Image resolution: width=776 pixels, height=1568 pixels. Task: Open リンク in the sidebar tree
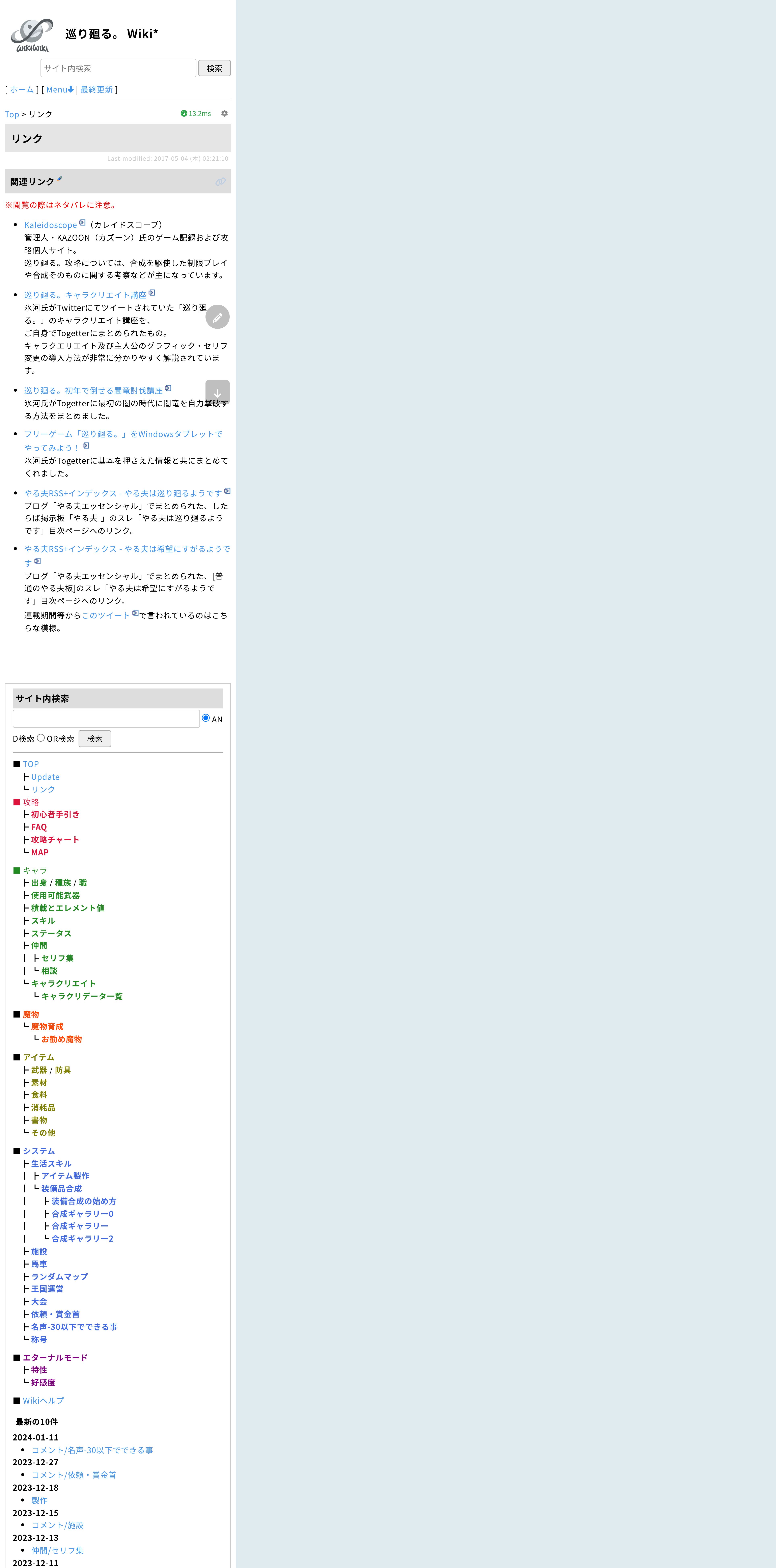coord(43,789)
